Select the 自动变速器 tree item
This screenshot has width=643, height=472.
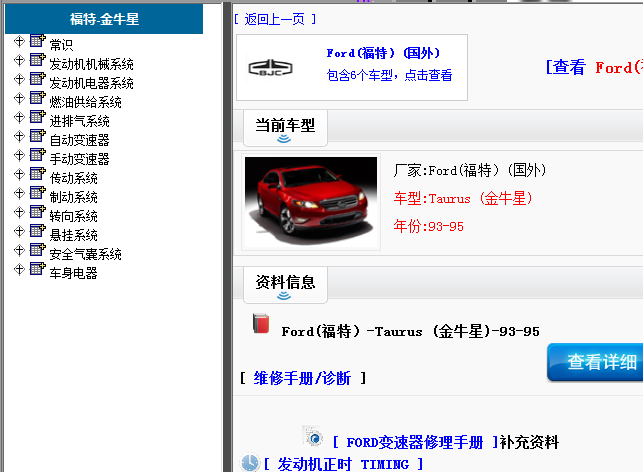(80, 140)
